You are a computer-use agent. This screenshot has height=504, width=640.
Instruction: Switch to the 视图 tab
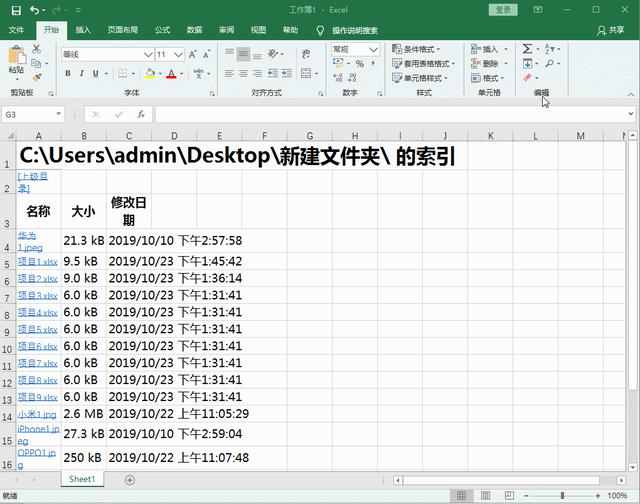(258, 30)
